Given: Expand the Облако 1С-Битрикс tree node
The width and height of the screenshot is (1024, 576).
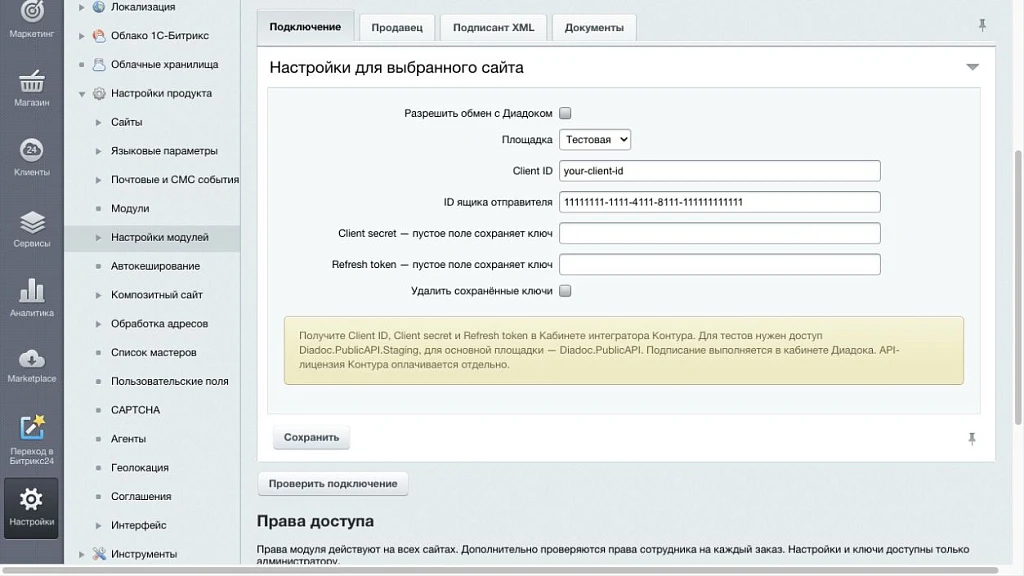Looking at the screenshot, I should pos(82,36).
